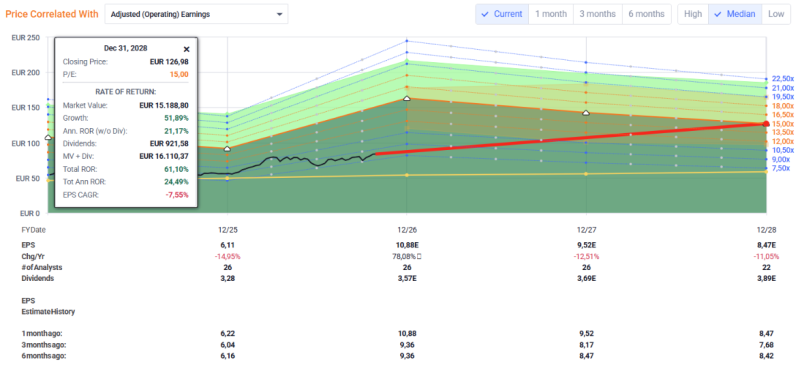Click the Tot Ann ROR 24,49% value
800x373 pixels.
tap(177, 182)
